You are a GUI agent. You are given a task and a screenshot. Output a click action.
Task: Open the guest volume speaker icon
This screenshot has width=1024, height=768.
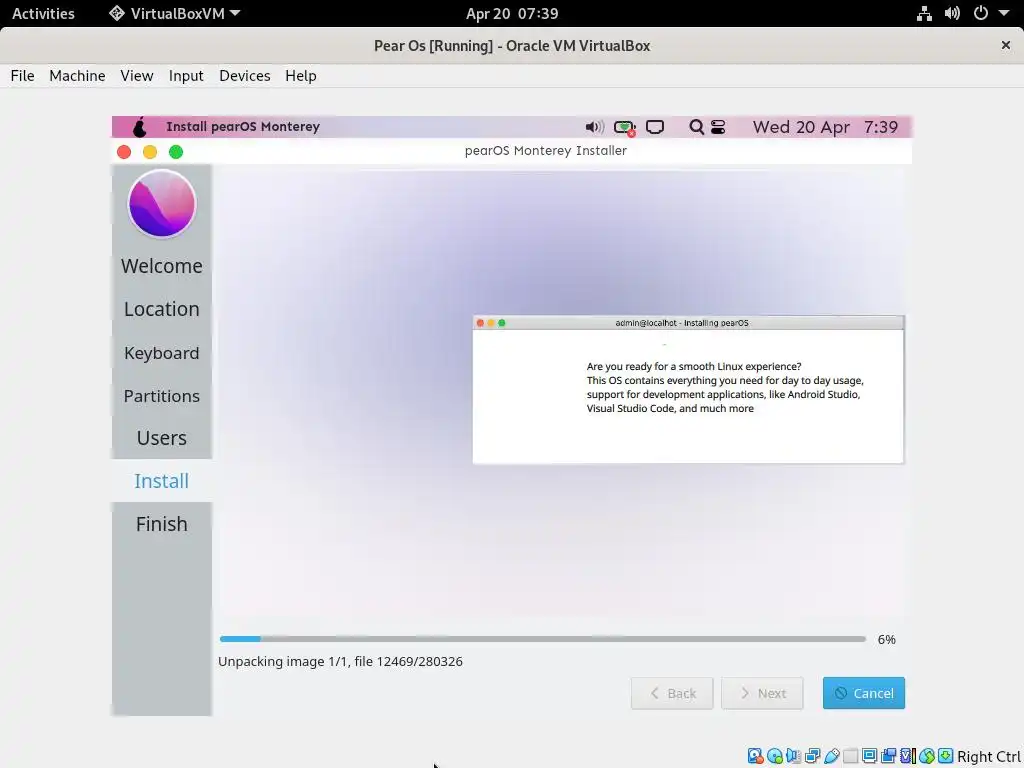(594, 127)
